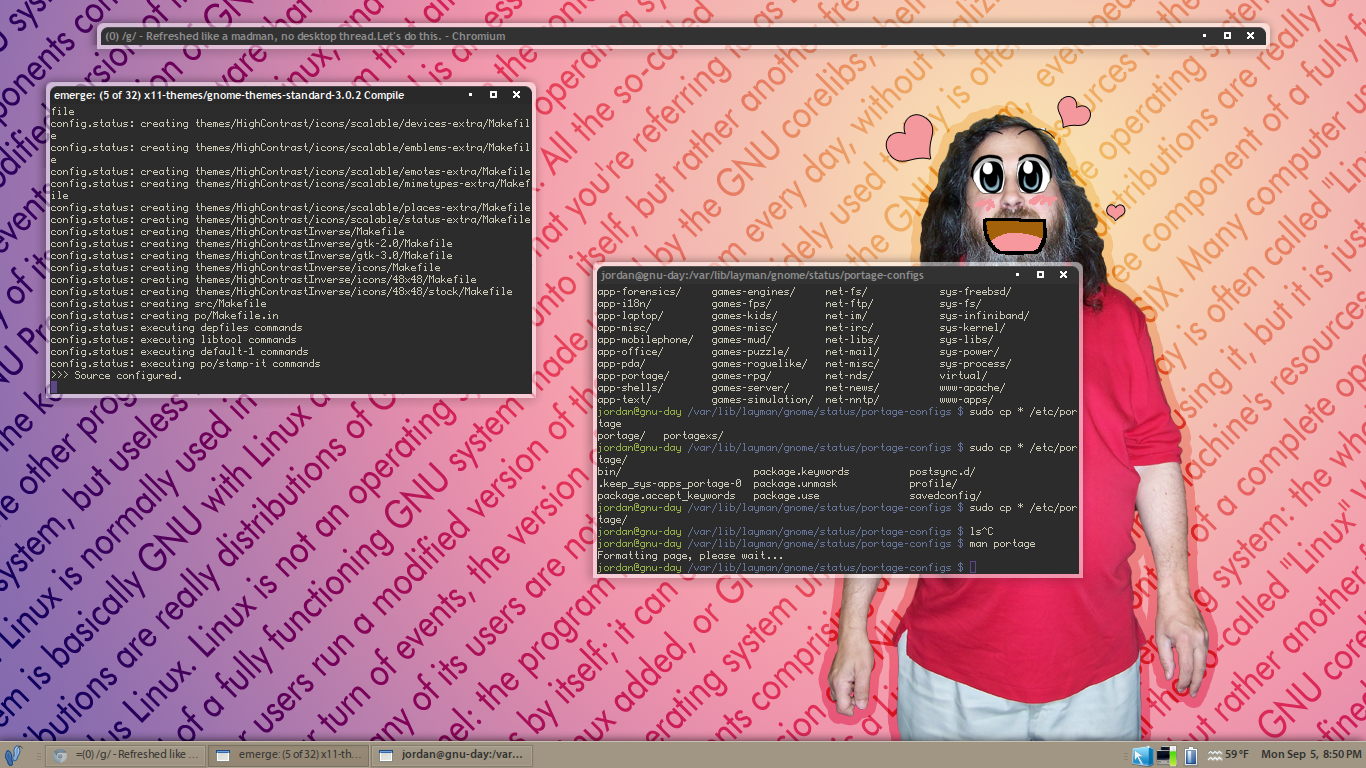
Task: Click 'portagexs/' in the terminal output
Action: pos(693,436)
